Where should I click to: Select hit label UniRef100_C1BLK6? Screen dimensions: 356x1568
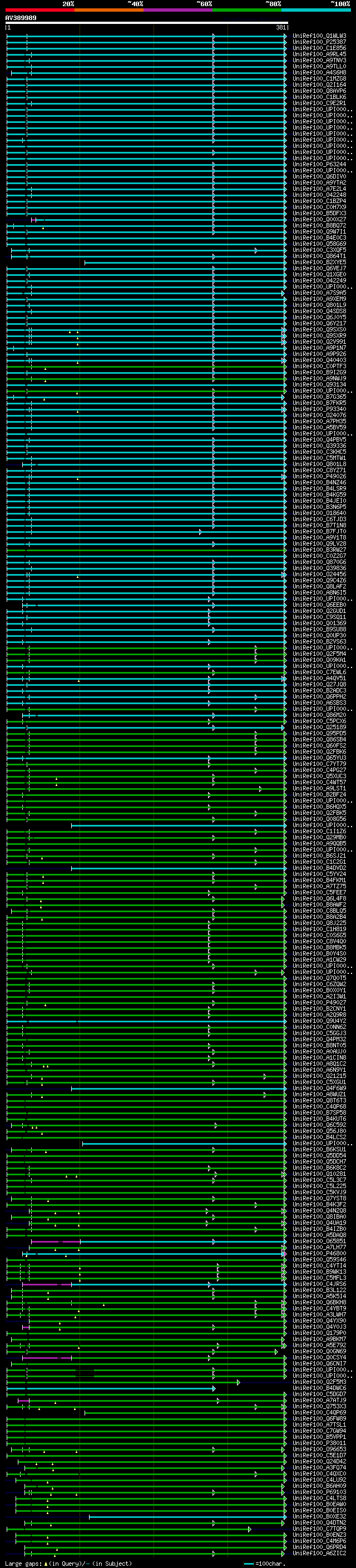point(319,97)
